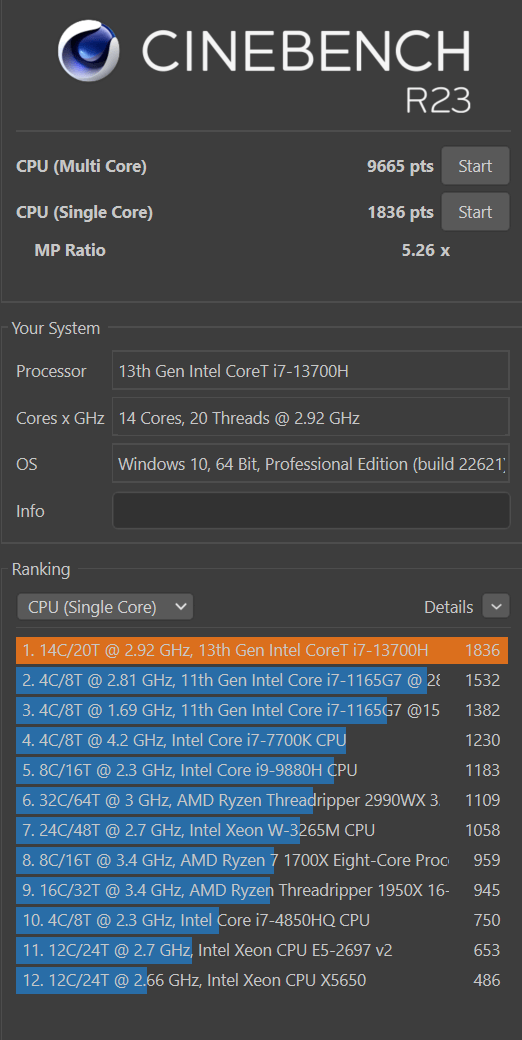Select the Xeon W-3265M ranking row
The width and height of the screenshot is (522, 1040).
262,830
